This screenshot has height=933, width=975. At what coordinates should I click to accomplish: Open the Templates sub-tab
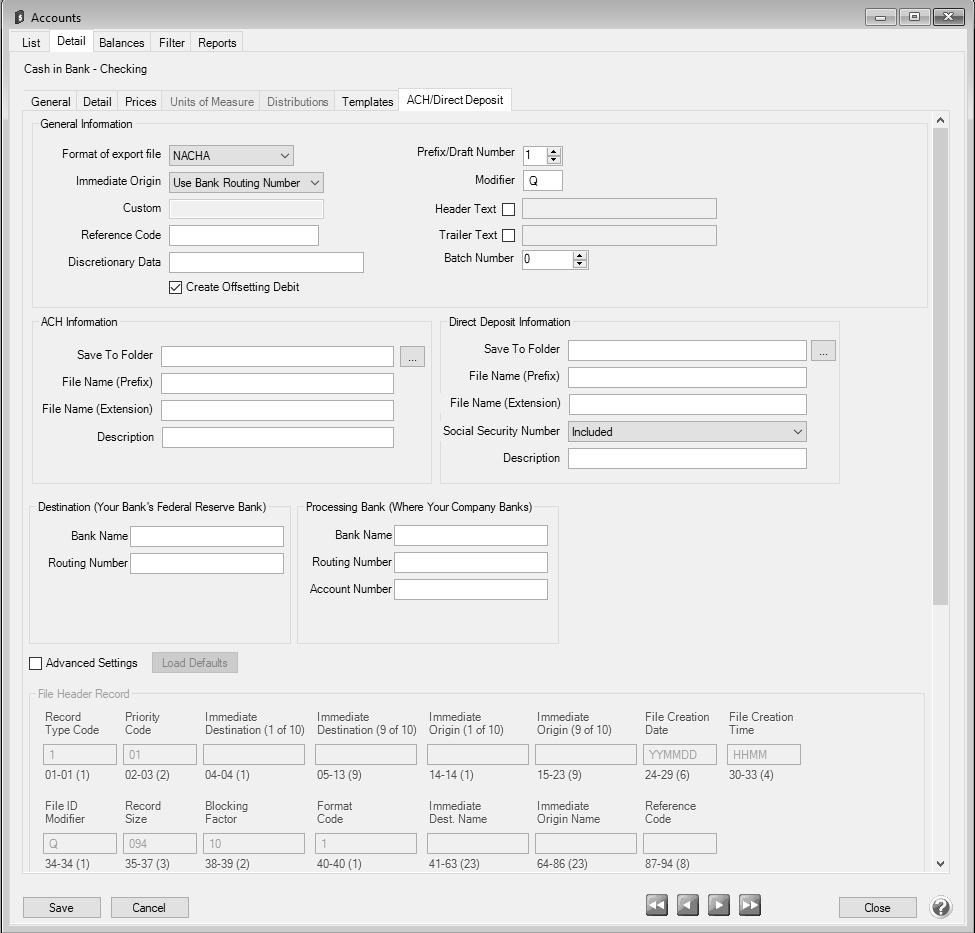coord(367,102)
